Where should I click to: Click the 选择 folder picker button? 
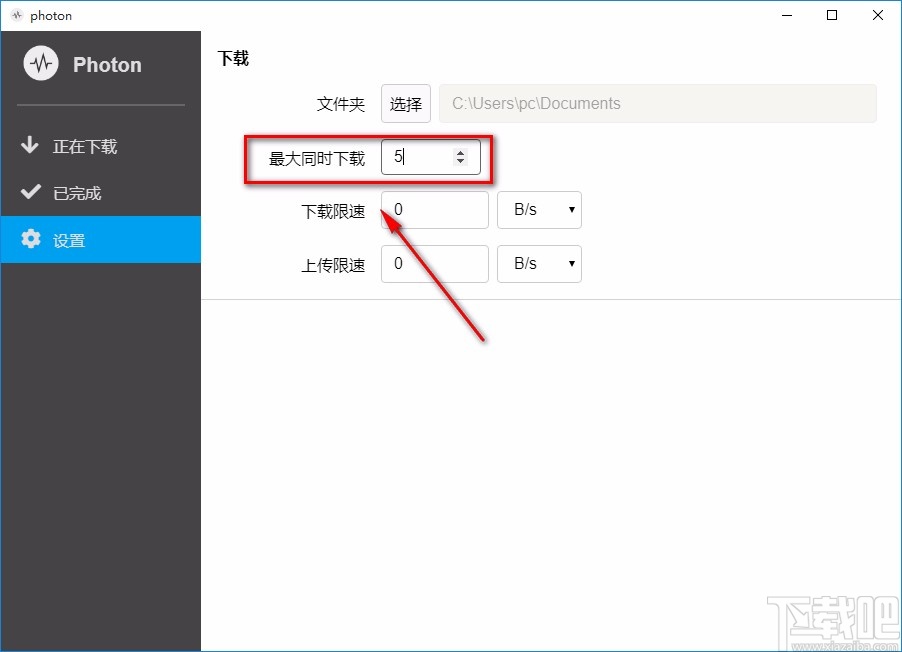click(x=405, y=103)
